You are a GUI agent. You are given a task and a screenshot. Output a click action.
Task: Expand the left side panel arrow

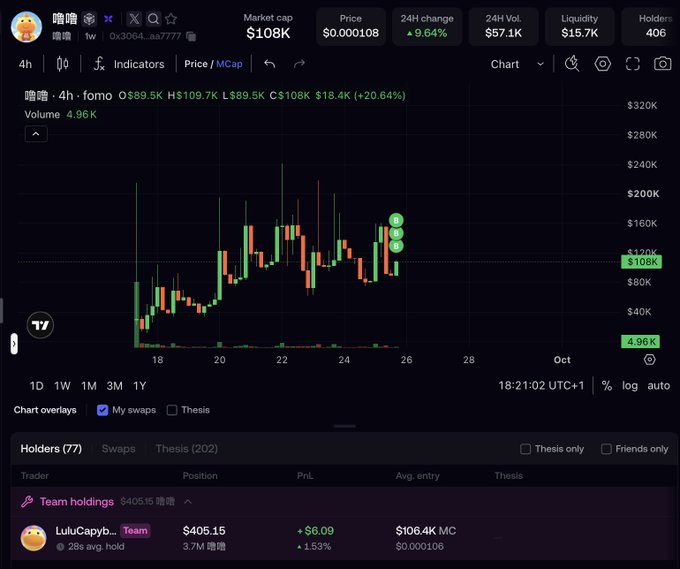click(14, 344)
